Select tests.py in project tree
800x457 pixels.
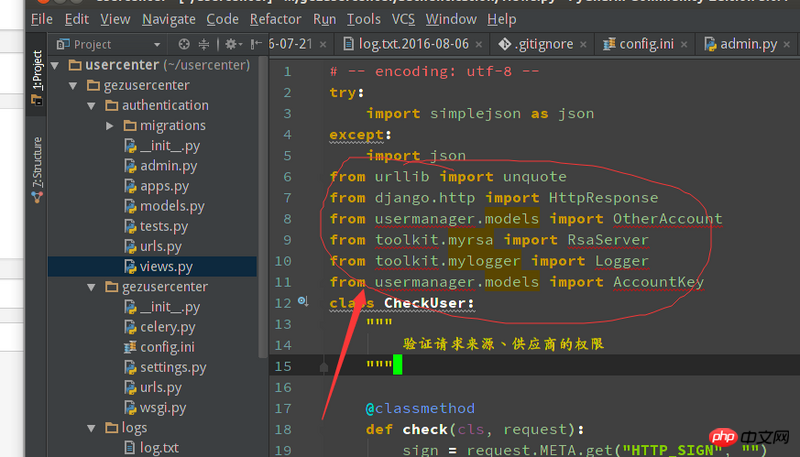[x=164, y=226]
